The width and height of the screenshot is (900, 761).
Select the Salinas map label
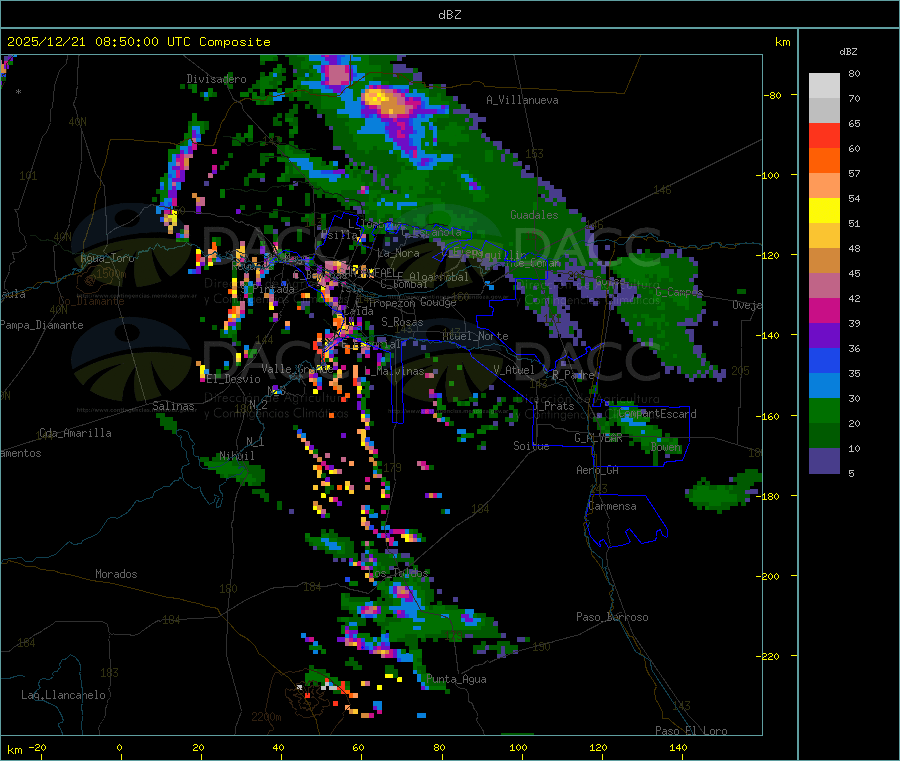pos(174,406)
